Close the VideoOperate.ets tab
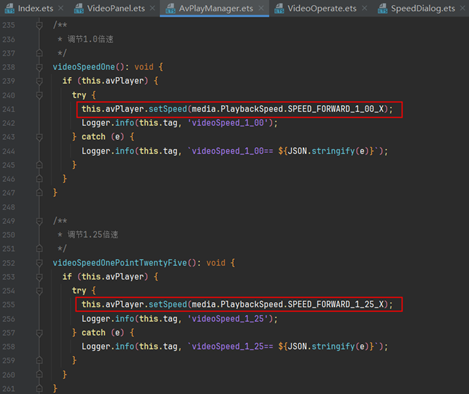Image resolution: width=469 pixels, height=394 pixels. click(x=364, y=8)
